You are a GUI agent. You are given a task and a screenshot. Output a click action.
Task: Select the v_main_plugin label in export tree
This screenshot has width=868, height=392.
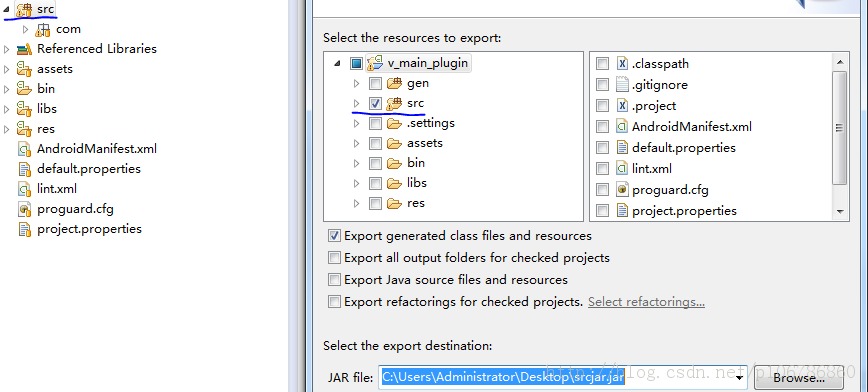click(427, 63)
